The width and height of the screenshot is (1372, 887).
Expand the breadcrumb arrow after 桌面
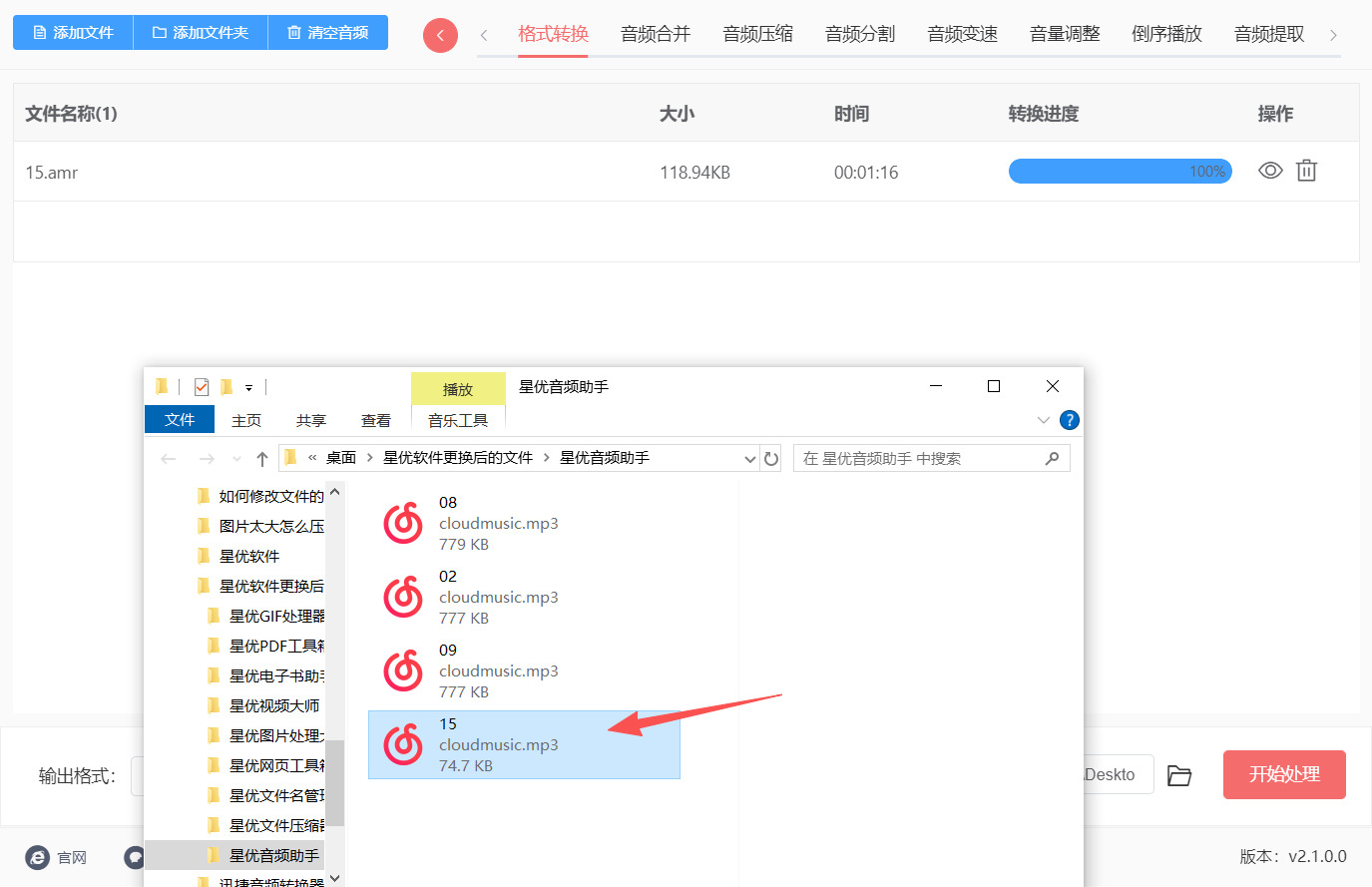[370, 458]
